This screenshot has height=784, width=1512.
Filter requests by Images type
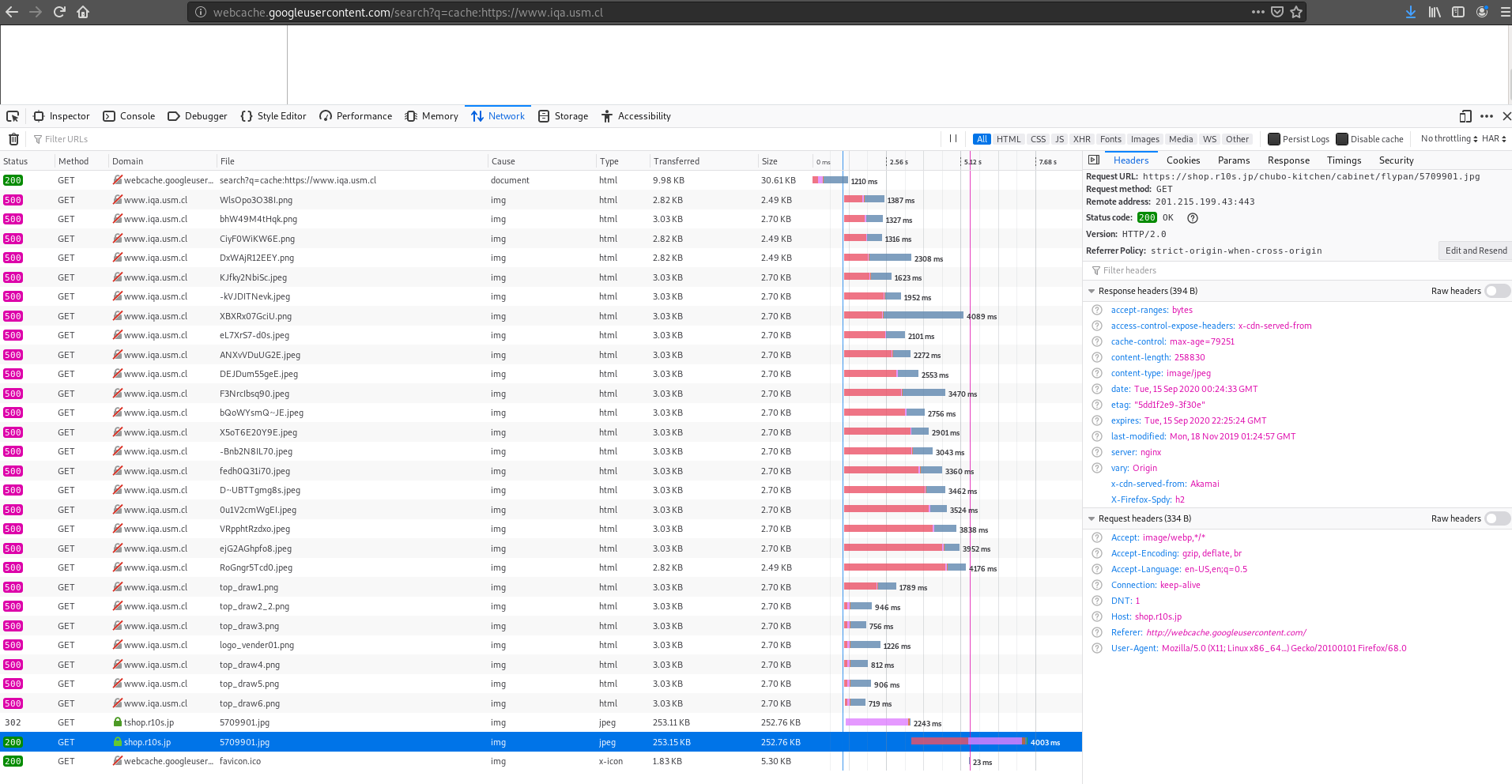1144,139
